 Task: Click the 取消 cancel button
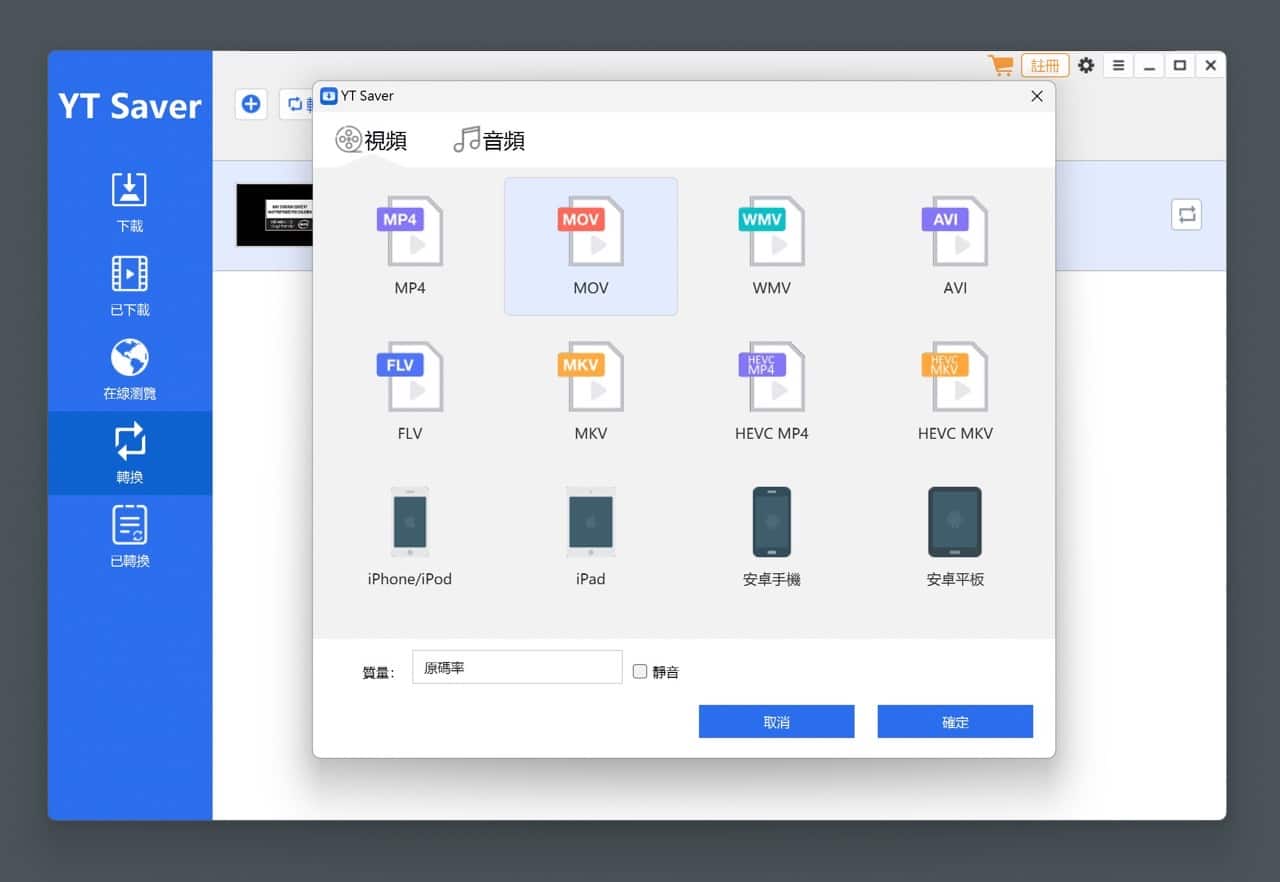click(776, 722)
